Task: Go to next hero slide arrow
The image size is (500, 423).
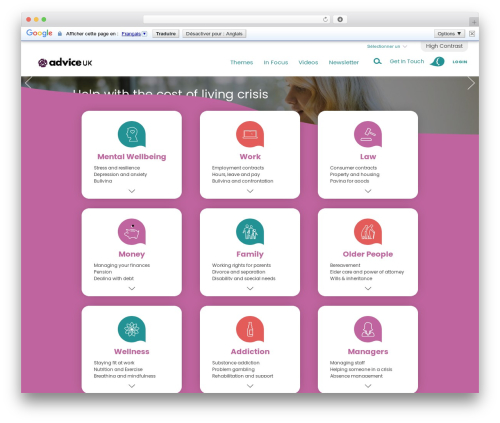Action: tap(471, 83)
